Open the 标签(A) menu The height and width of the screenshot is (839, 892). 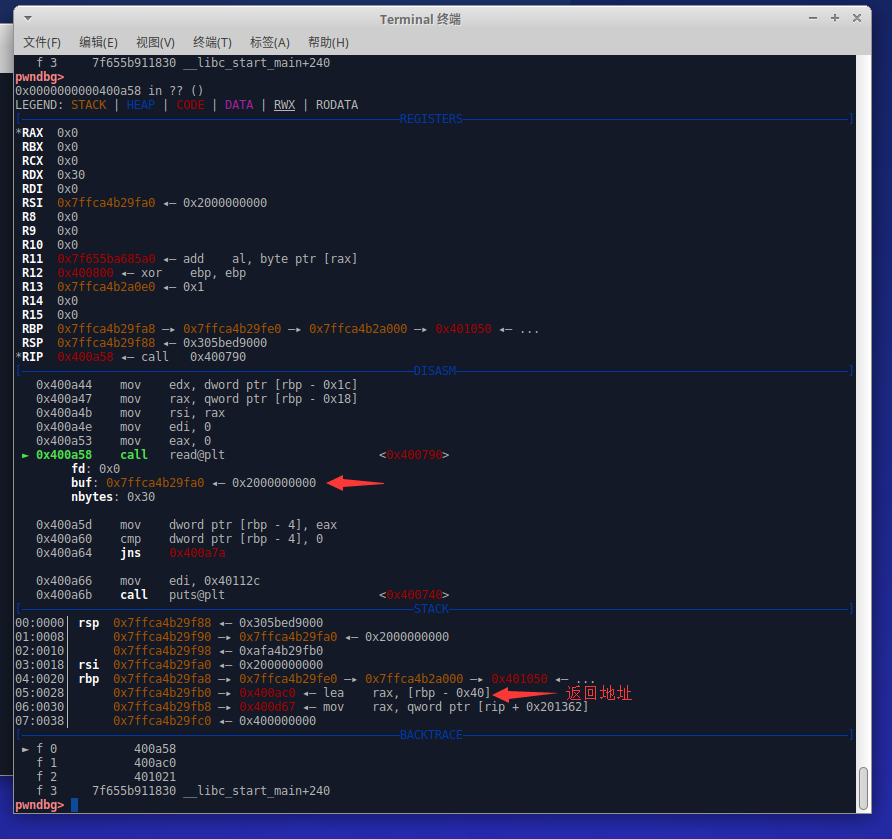coord(269,42)
